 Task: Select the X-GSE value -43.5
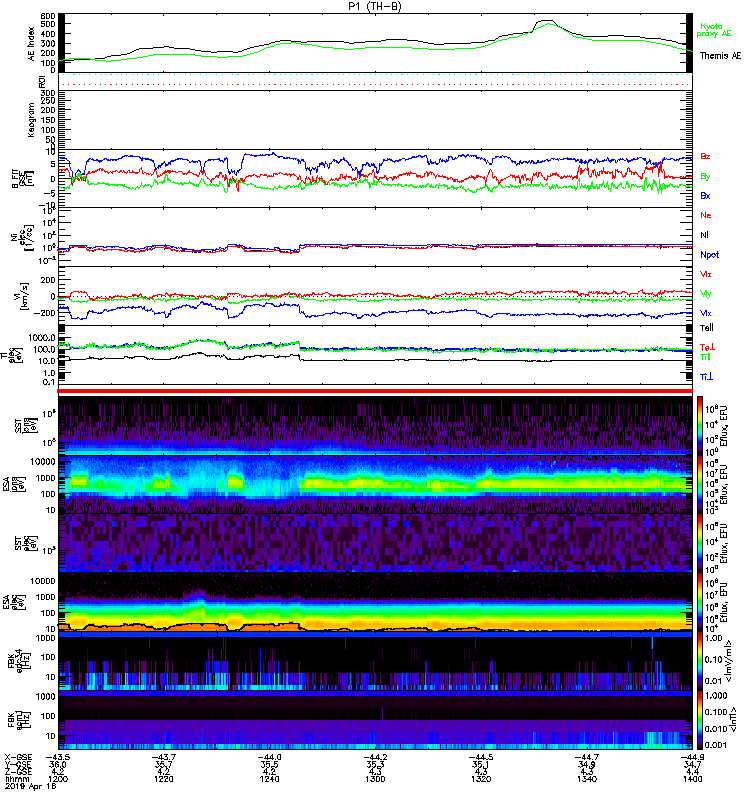tap(59, 757)
